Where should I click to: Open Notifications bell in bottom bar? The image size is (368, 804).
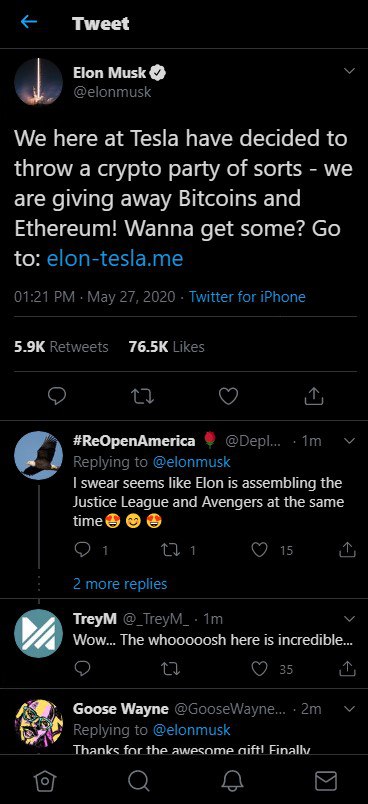[232, 781]
